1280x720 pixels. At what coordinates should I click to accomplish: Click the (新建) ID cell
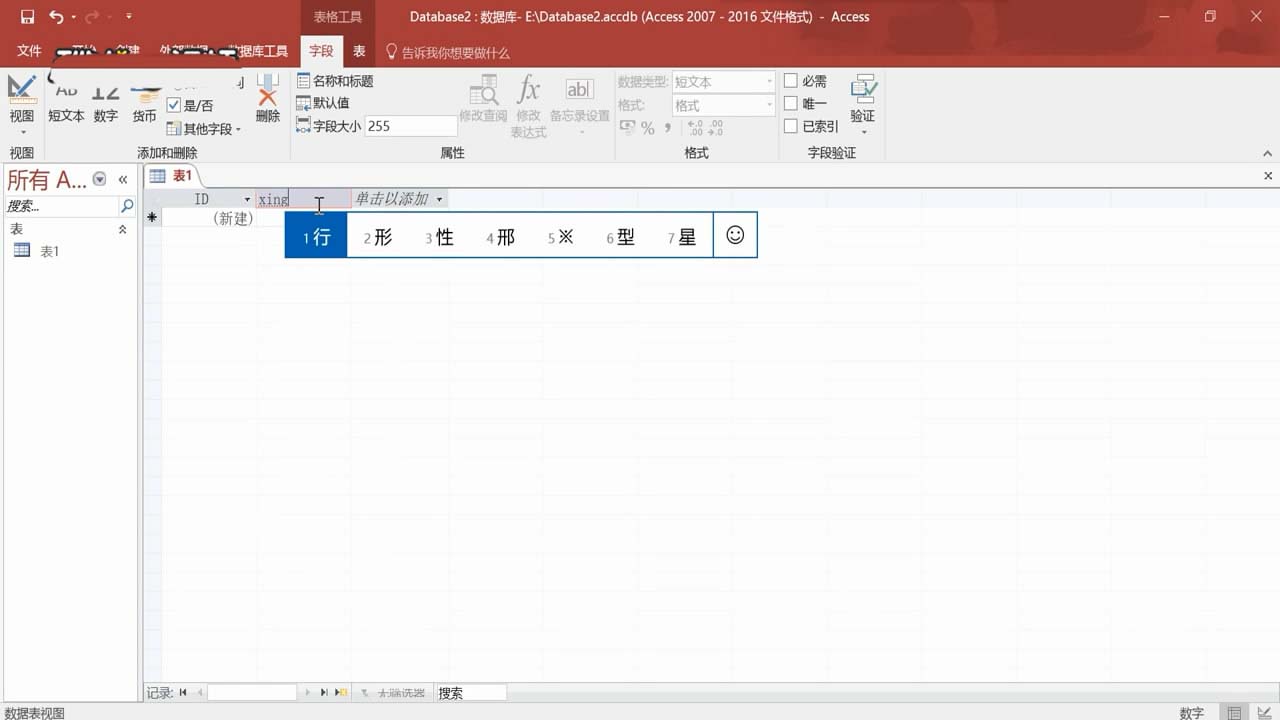tap(208, 218)
